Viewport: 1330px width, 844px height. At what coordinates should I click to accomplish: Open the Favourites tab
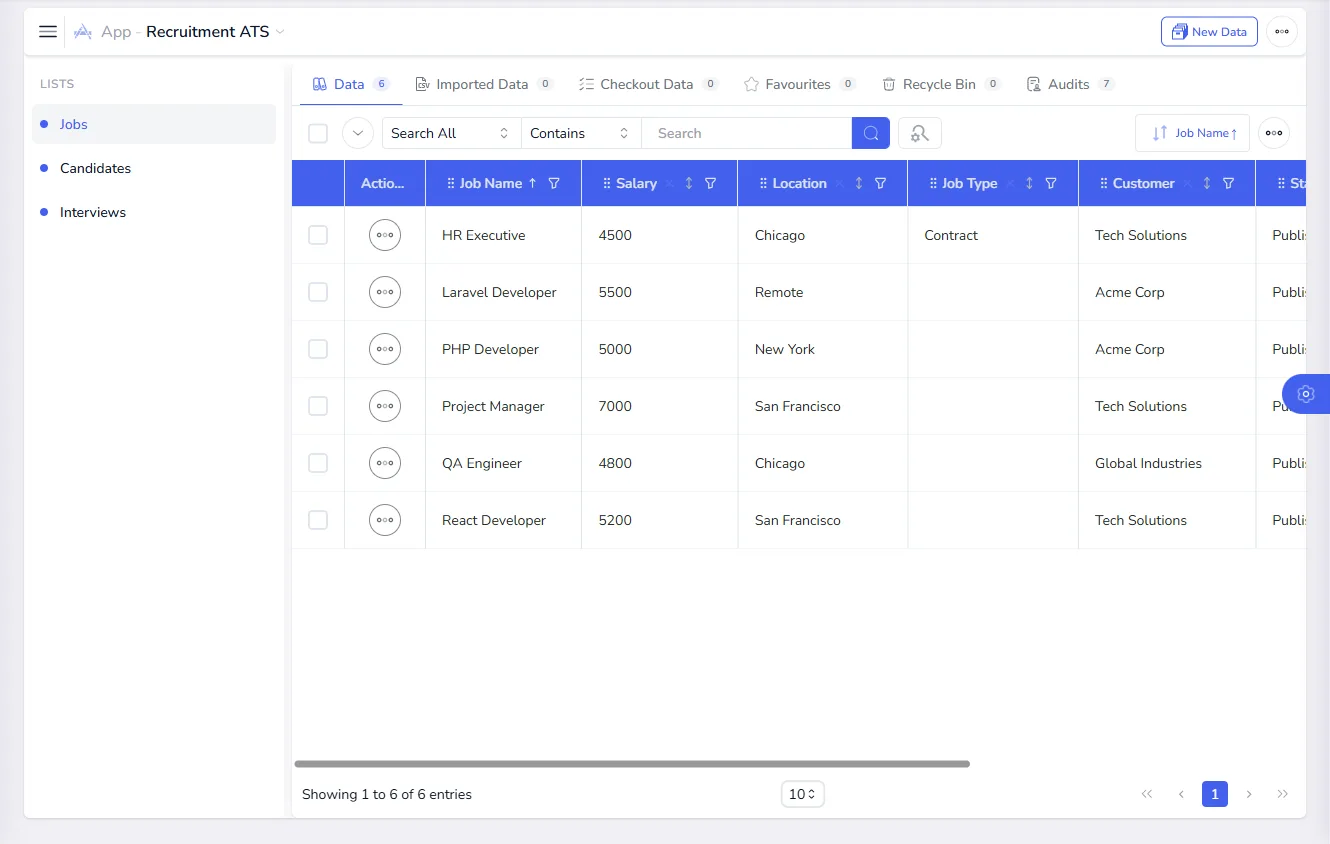(x=799, y=84)
